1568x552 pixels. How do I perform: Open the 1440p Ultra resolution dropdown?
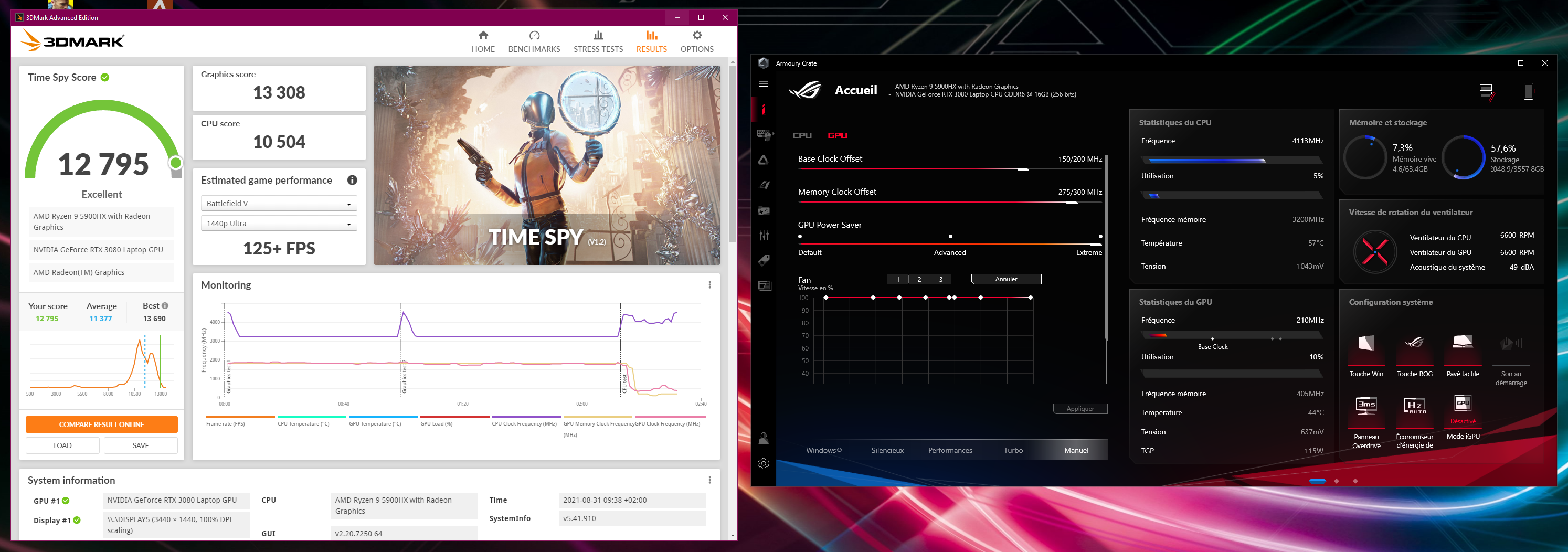click(279, 224)
